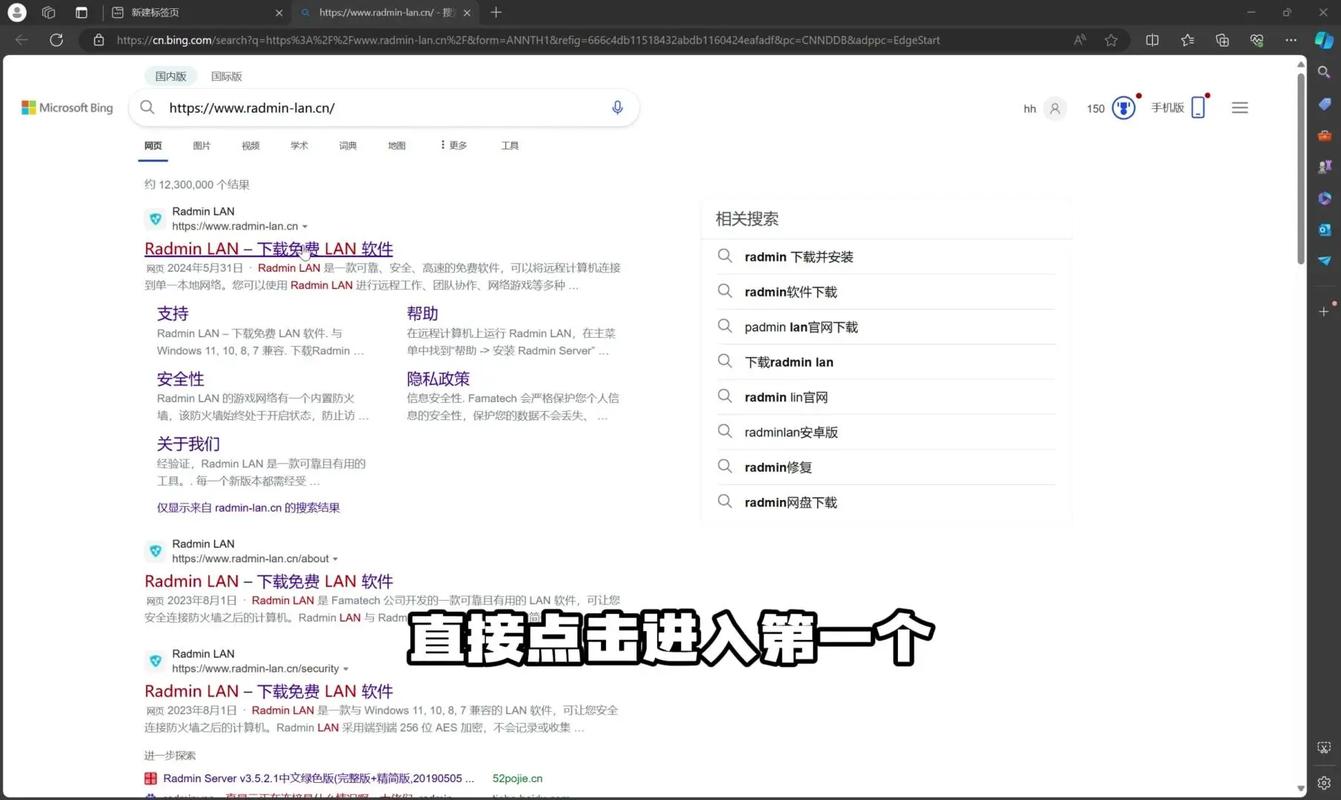1341x800 pixels.
Task: Open Edge settings and more menu
Action: [x=1291, y=40]
